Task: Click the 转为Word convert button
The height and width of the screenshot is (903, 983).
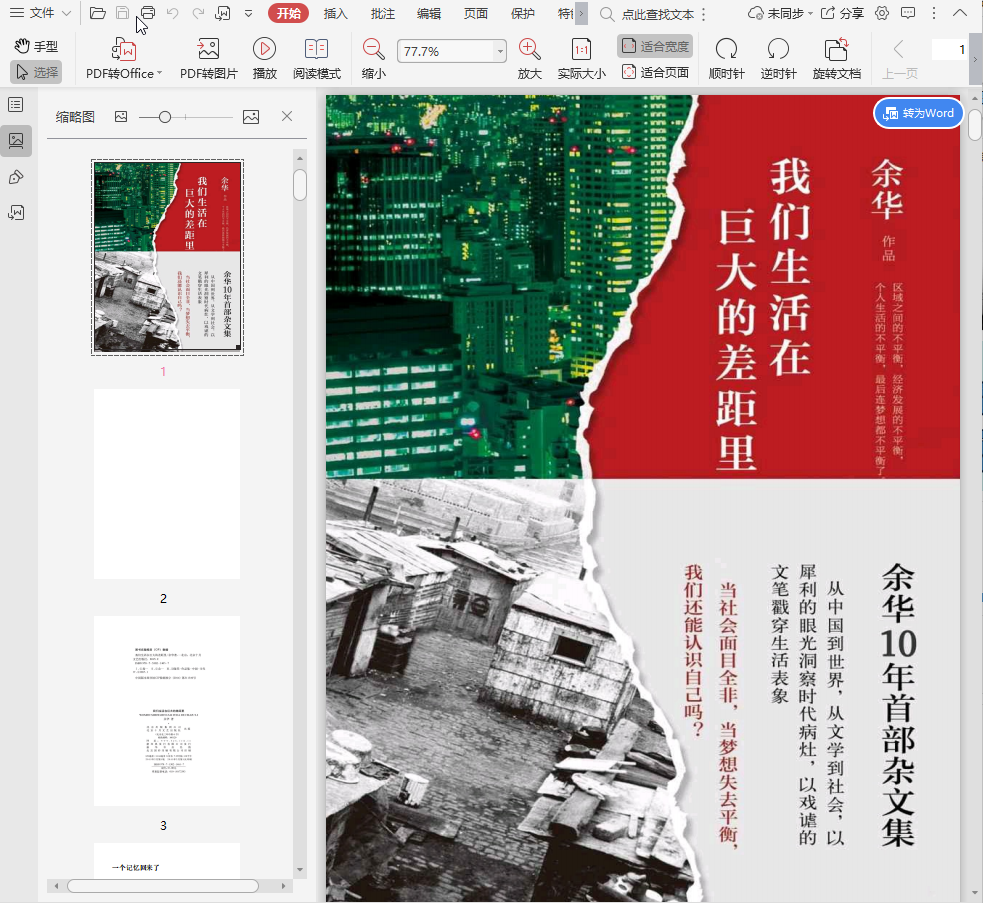Action: point(918,113)
